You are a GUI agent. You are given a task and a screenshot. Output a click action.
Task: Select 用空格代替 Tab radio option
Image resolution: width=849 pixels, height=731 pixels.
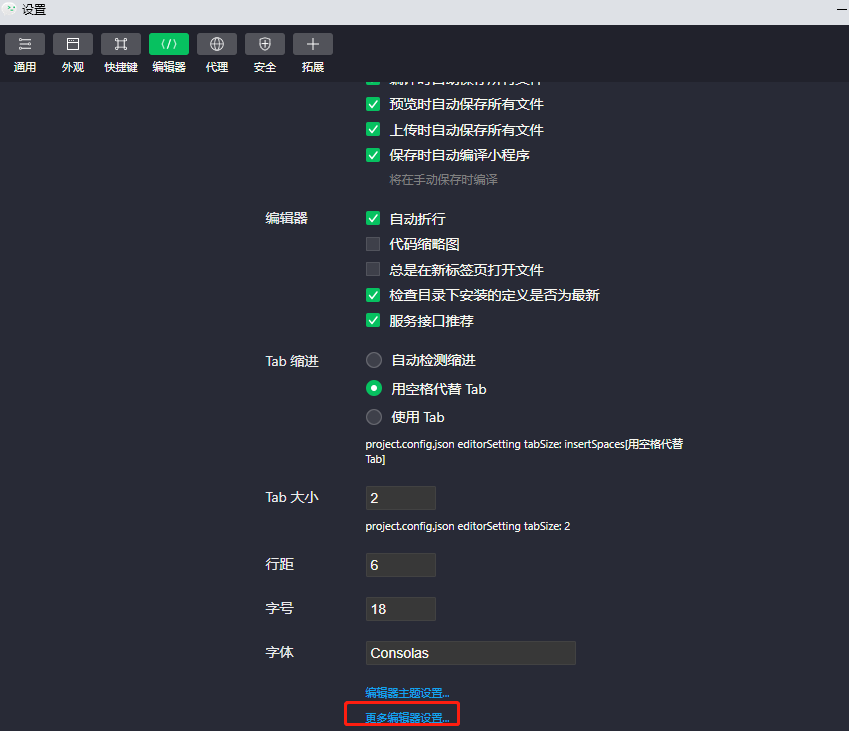374,388
